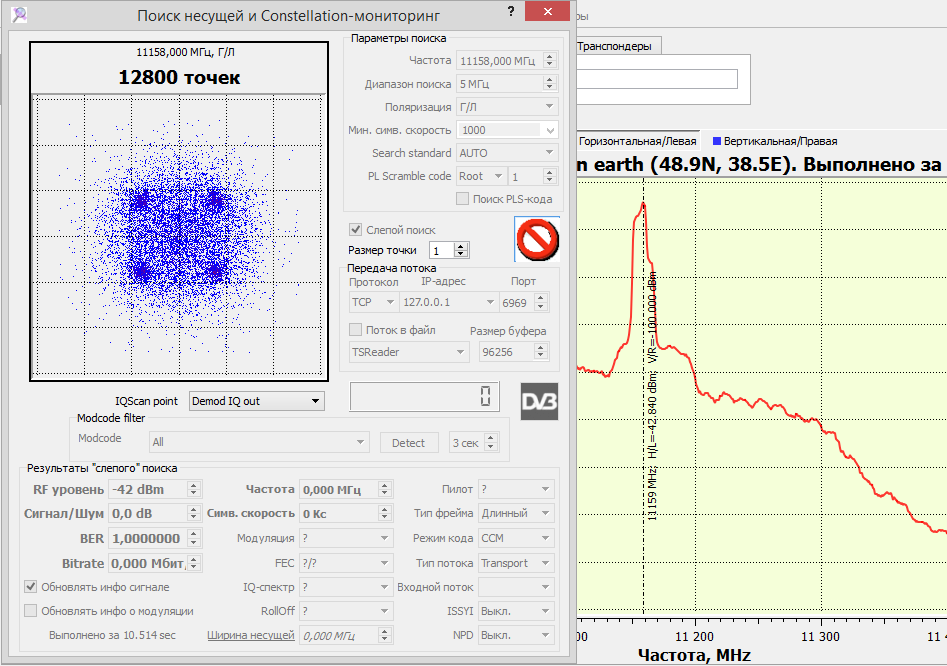Open the help question mark button
Image resolution: width=947 pixels, height=666 pixels.
coord(511,11)
